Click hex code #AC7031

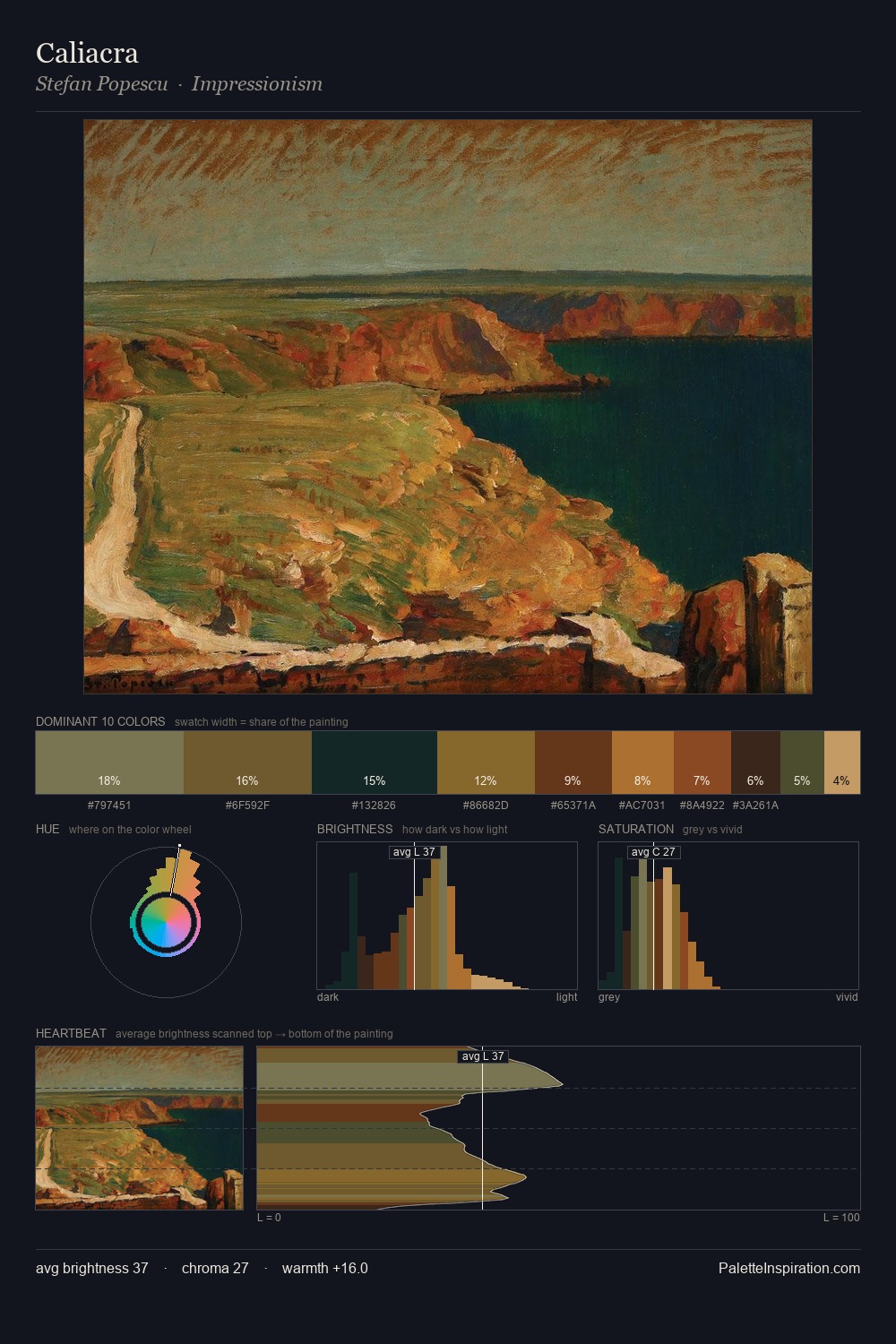(x=642, y=806)
